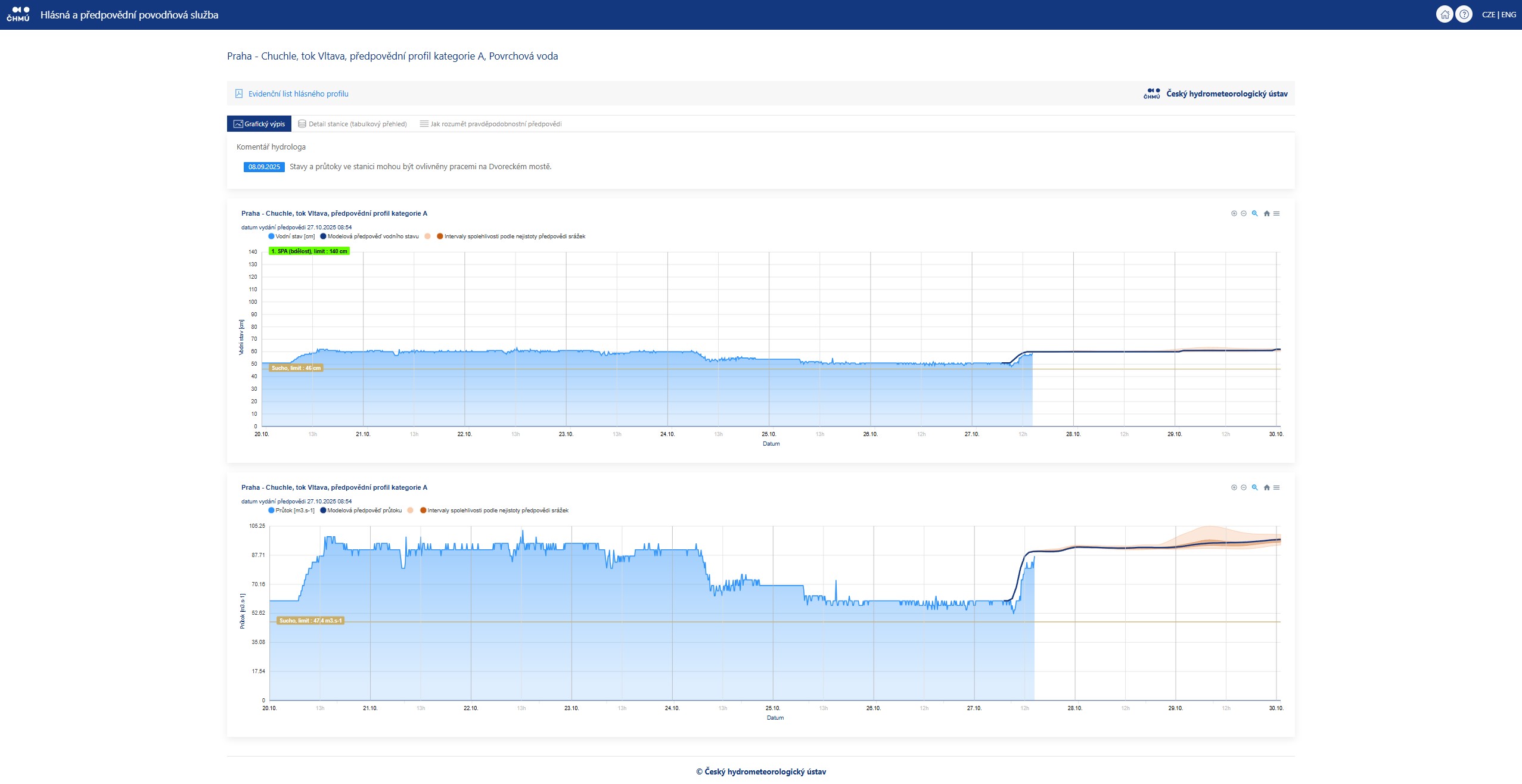
Task: Click zoom-in icon on flow rate chart
Action: pos(1234,487)
